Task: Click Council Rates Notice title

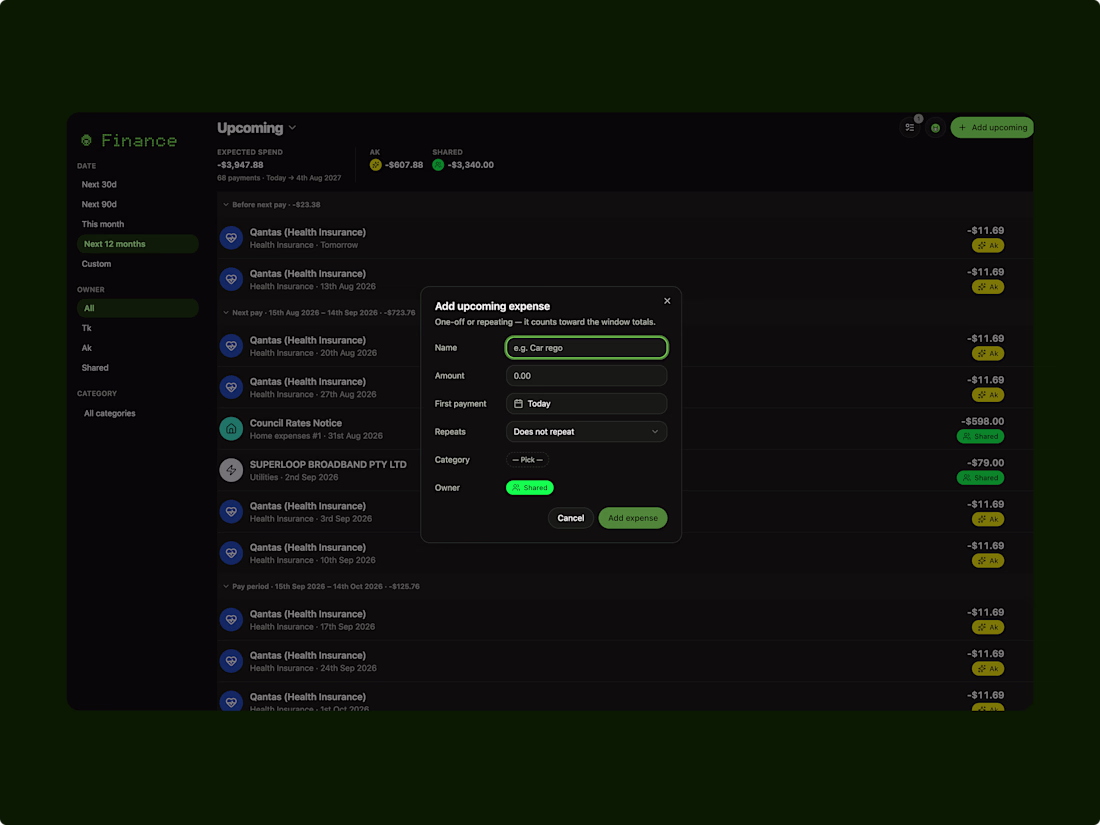Action: pos(295,423)
